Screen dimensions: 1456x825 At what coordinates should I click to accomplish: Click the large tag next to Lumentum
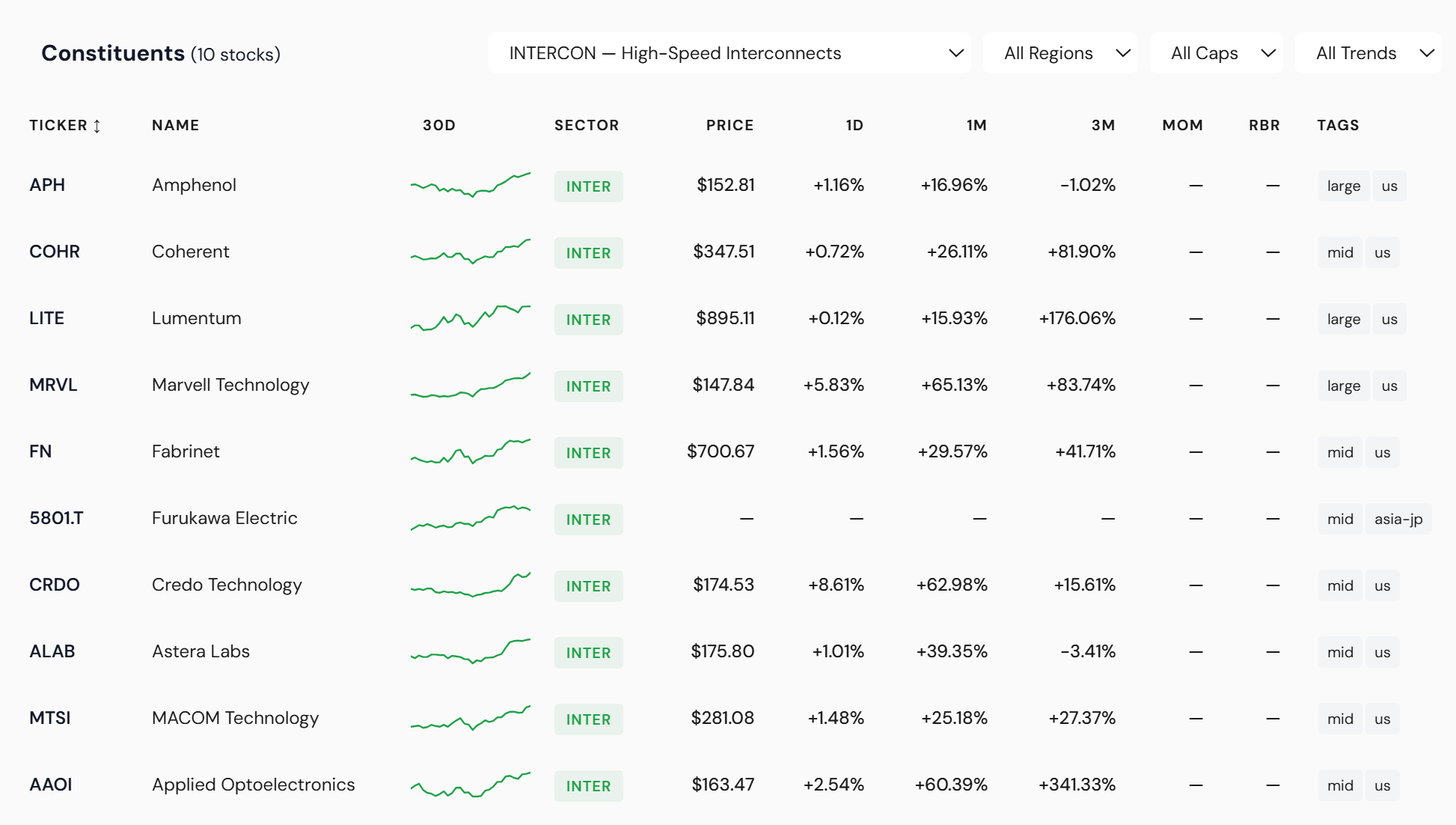tap(1343, 318)
